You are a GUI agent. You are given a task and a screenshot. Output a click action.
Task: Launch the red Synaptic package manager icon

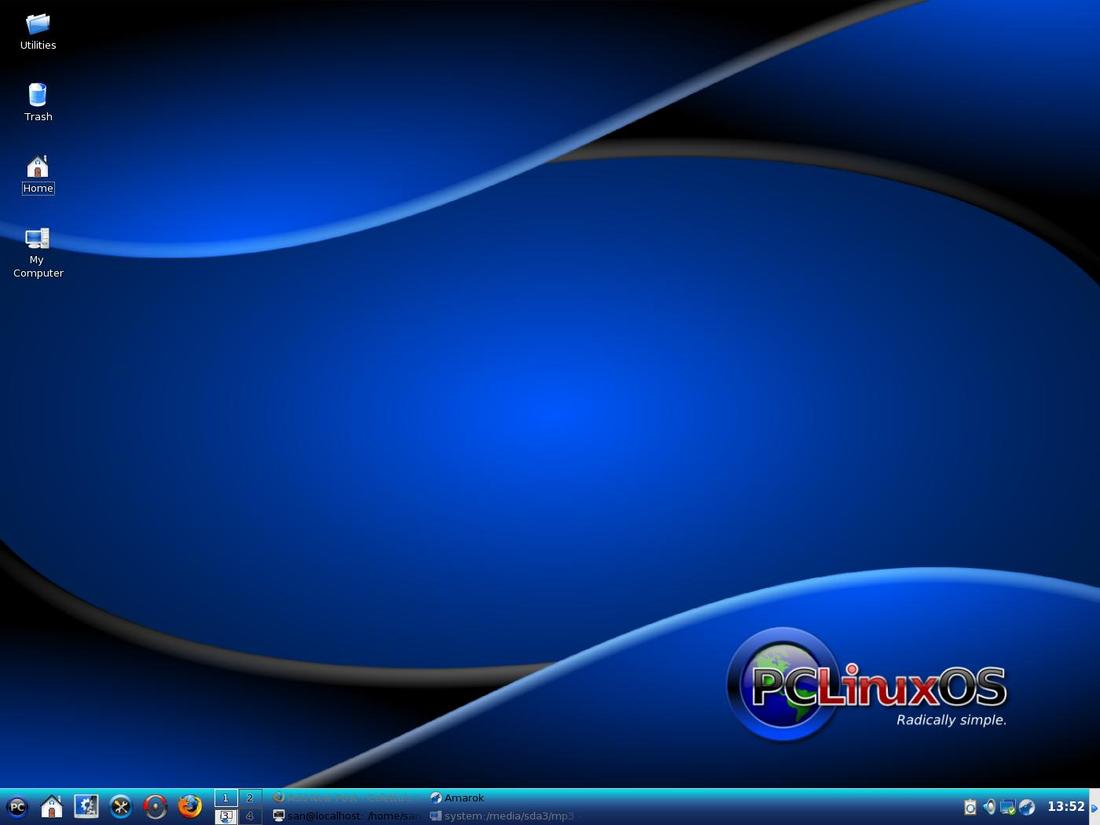click(155, 807)
